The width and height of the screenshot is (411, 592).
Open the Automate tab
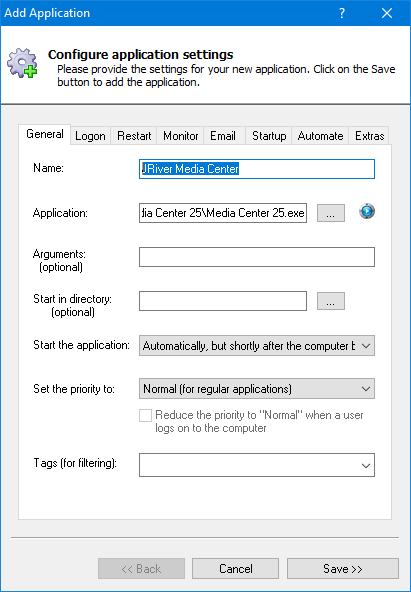pos(320,136)
